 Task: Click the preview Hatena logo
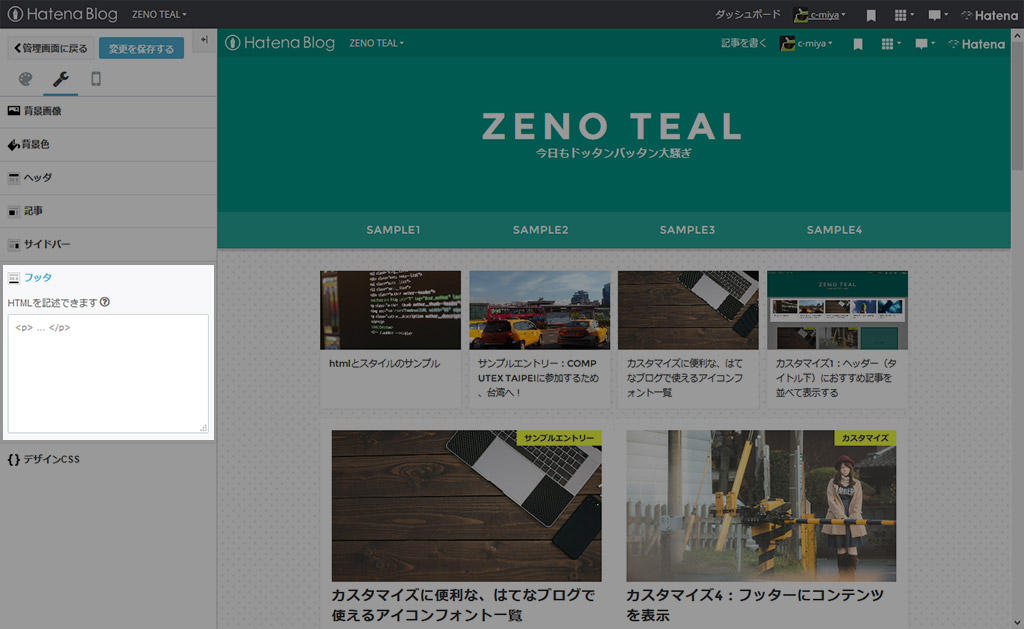[976, 44]
